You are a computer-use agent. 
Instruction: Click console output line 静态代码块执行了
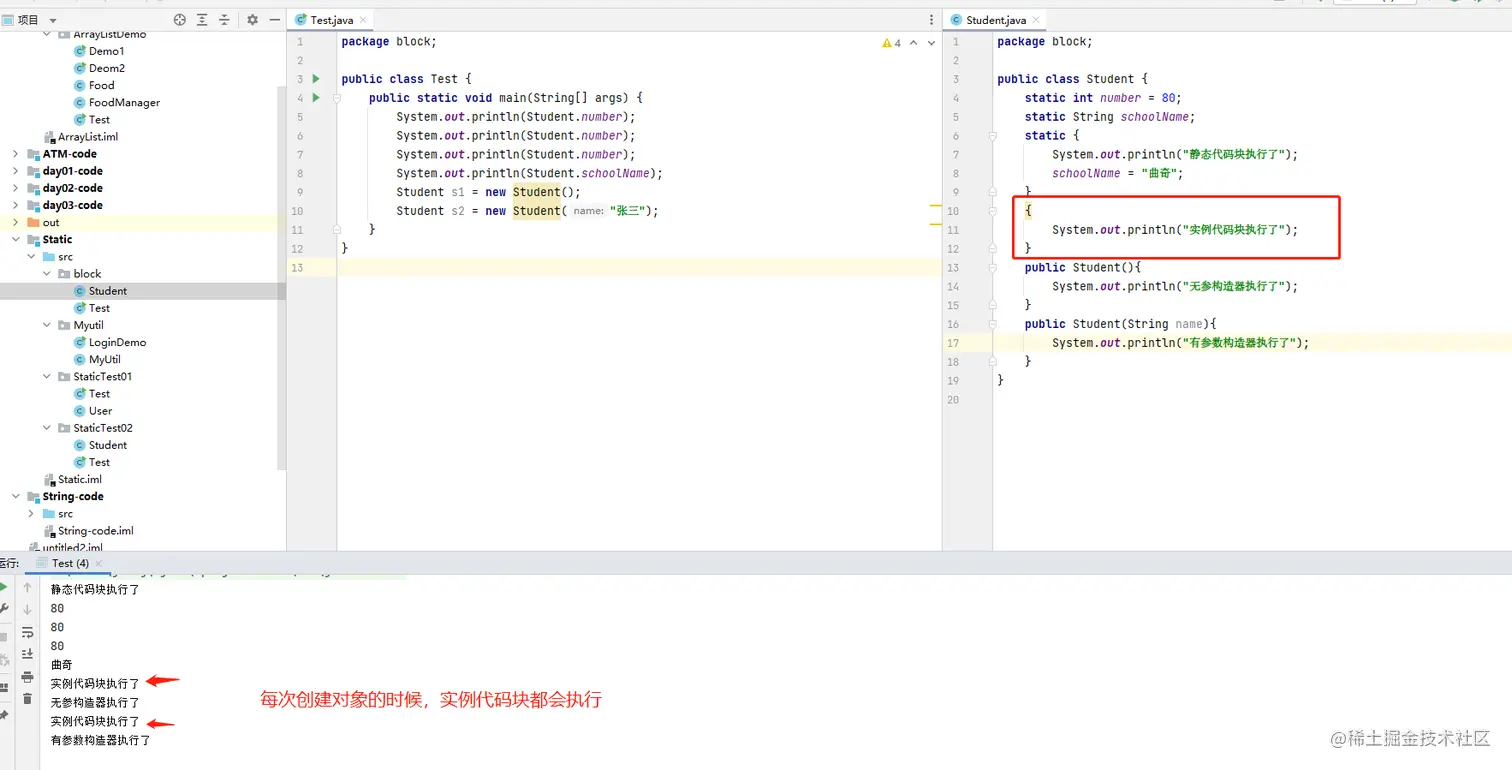[x=96, y=590]
